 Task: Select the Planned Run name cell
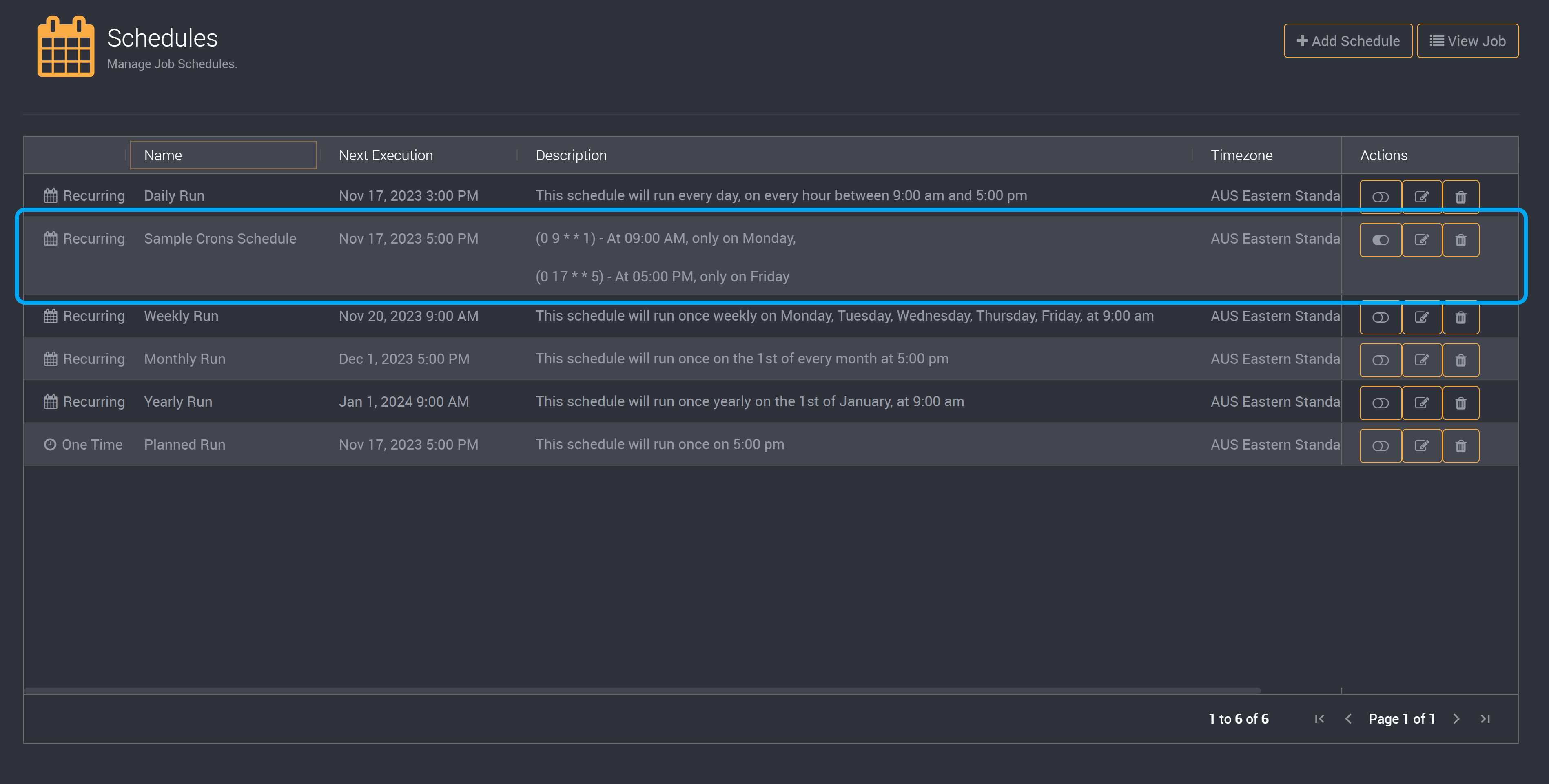point(185,444)
